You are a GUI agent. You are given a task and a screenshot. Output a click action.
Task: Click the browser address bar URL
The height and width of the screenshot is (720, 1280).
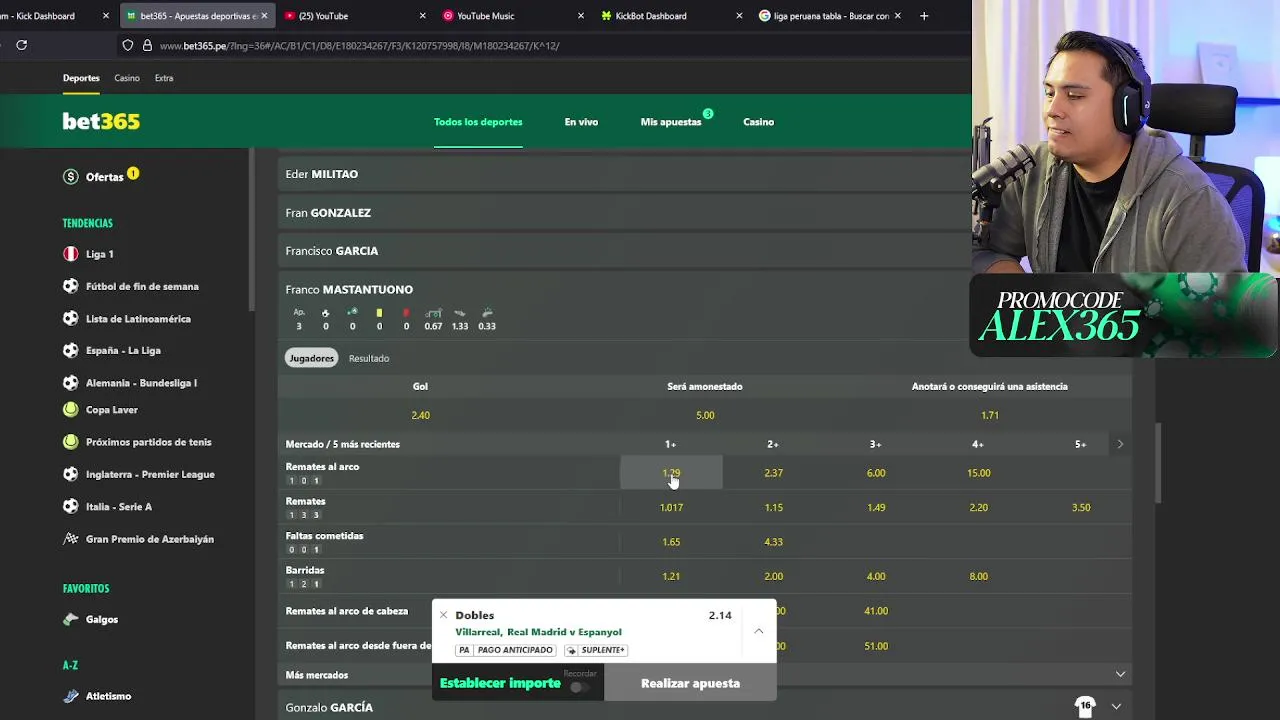point(360,45)
